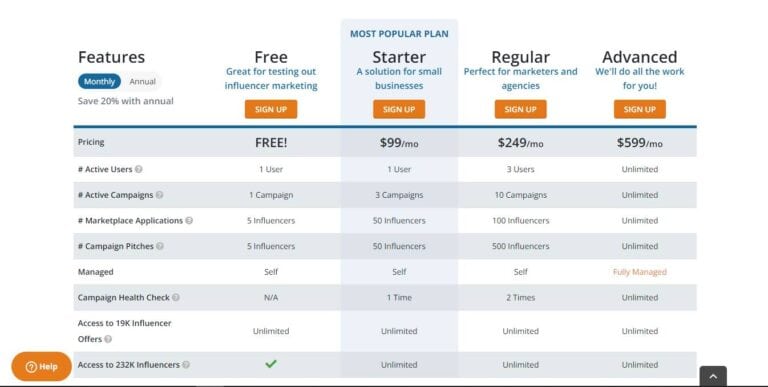
Task: Open Marketplace Applications info tooltip icon
Action: click(x=189, y=220)
